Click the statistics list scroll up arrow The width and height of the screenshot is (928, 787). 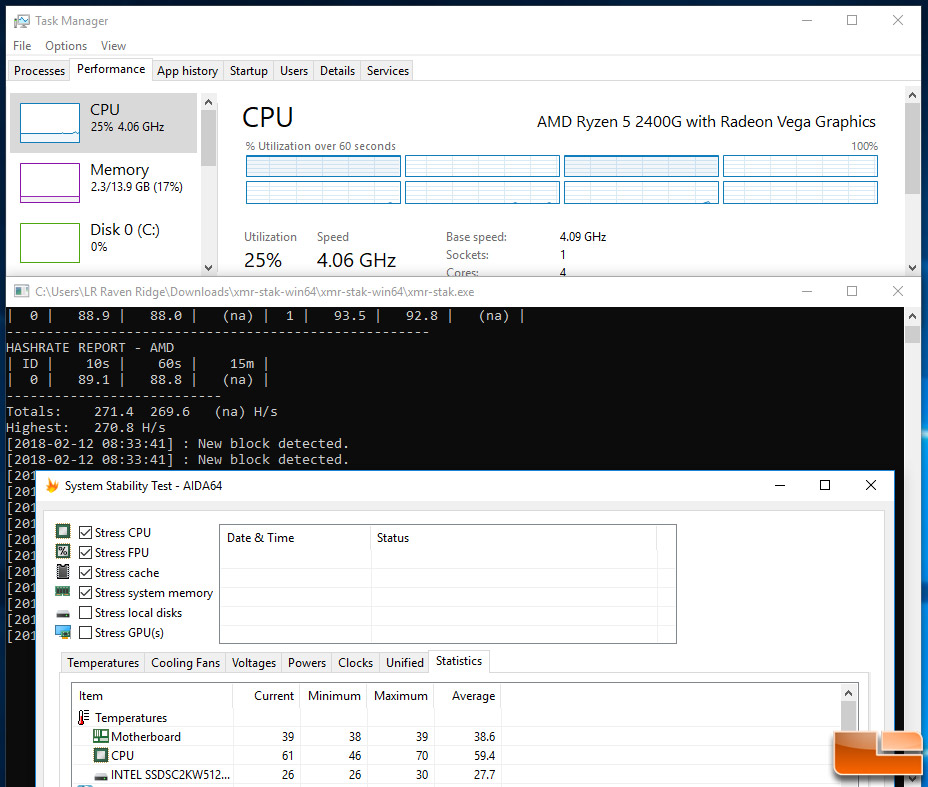(x=848, y=693)
